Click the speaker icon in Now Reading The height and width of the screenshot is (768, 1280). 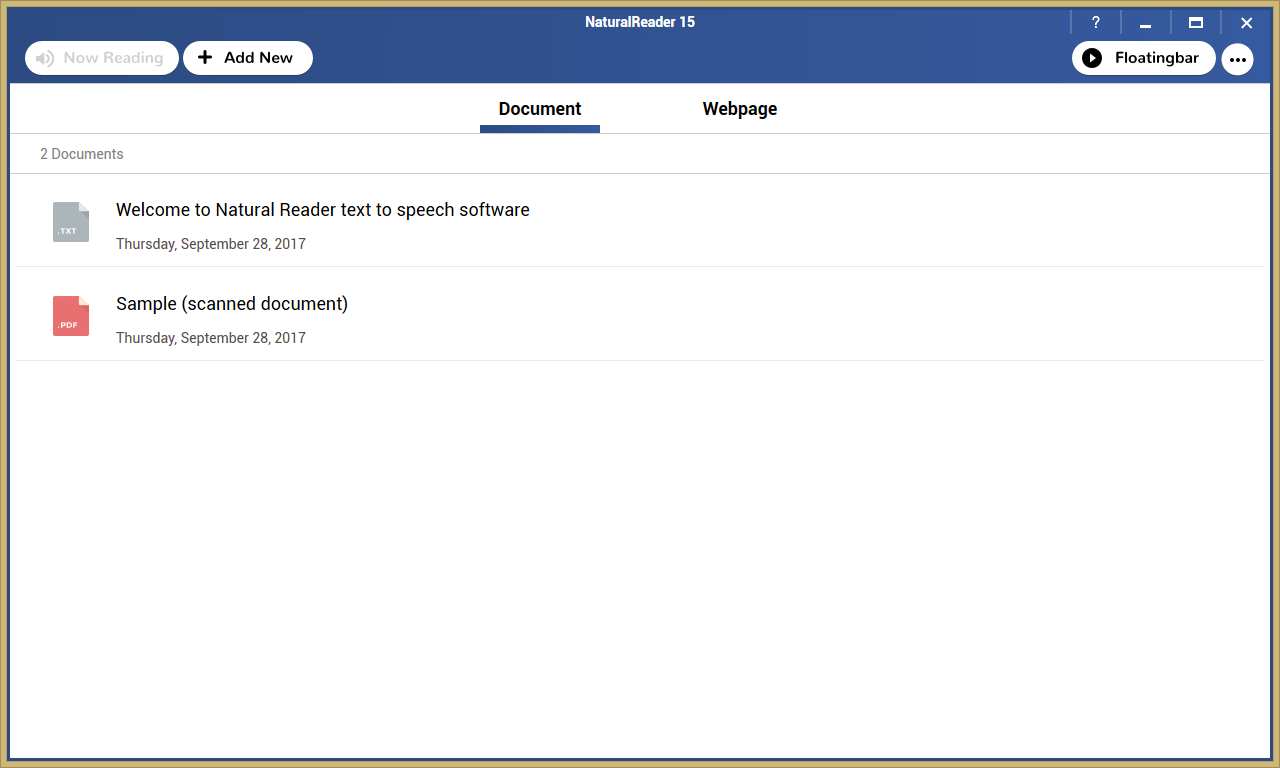tap(45, 58)
